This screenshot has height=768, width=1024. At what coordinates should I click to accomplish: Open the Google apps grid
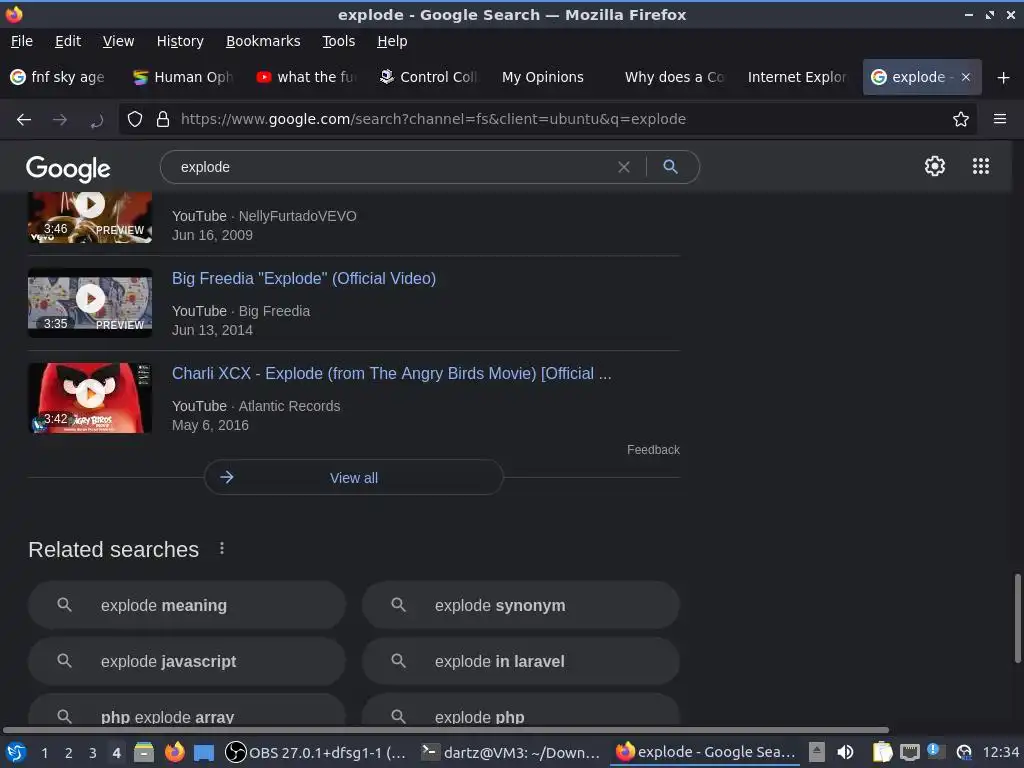[x=981, y=166]
